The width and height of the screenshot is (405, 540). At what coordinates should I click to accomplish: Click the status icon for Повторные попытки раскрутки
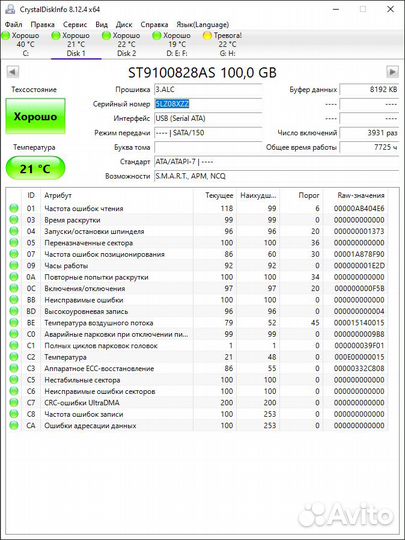point(14,277)
